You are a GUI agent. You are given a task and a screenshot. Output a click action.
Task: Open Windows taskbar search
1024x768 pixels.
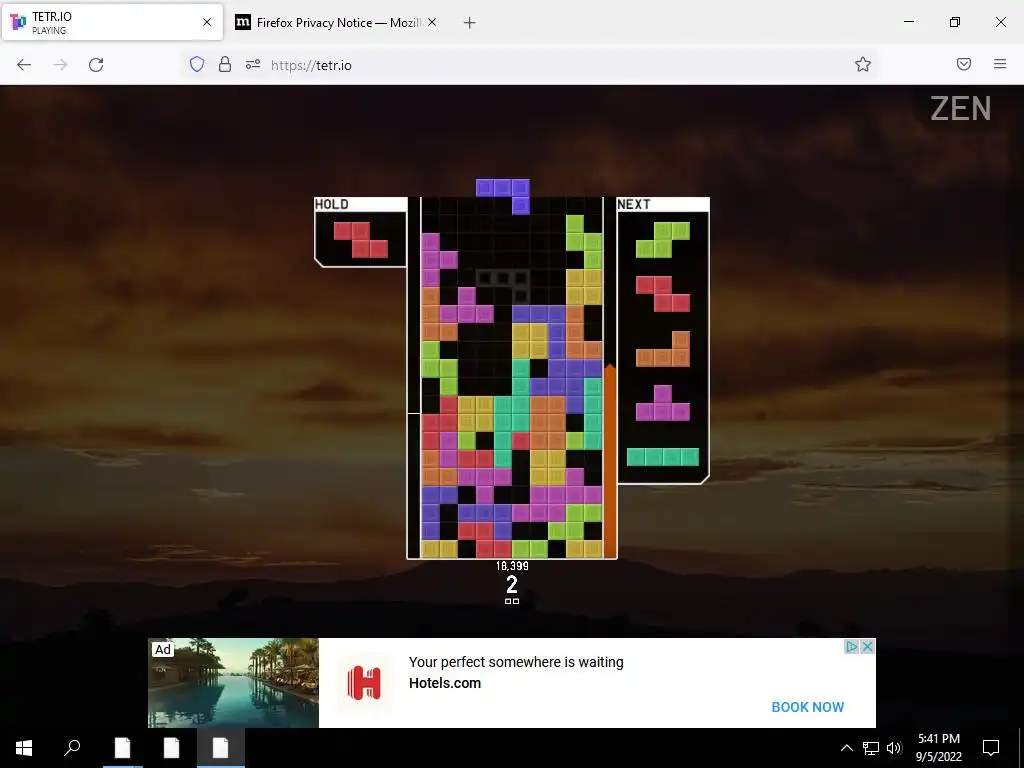(72, 748)
